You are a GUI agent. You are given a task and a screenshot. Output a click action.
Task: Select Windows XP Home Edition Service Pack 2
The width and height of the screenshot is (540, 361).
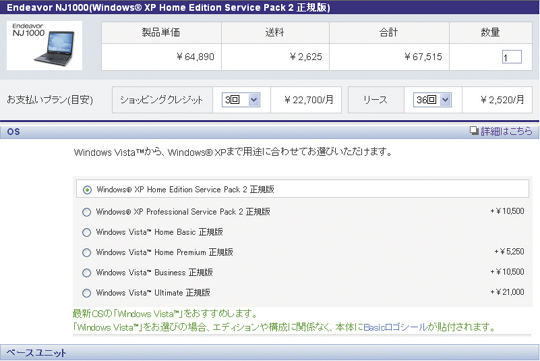pos(87,190)
